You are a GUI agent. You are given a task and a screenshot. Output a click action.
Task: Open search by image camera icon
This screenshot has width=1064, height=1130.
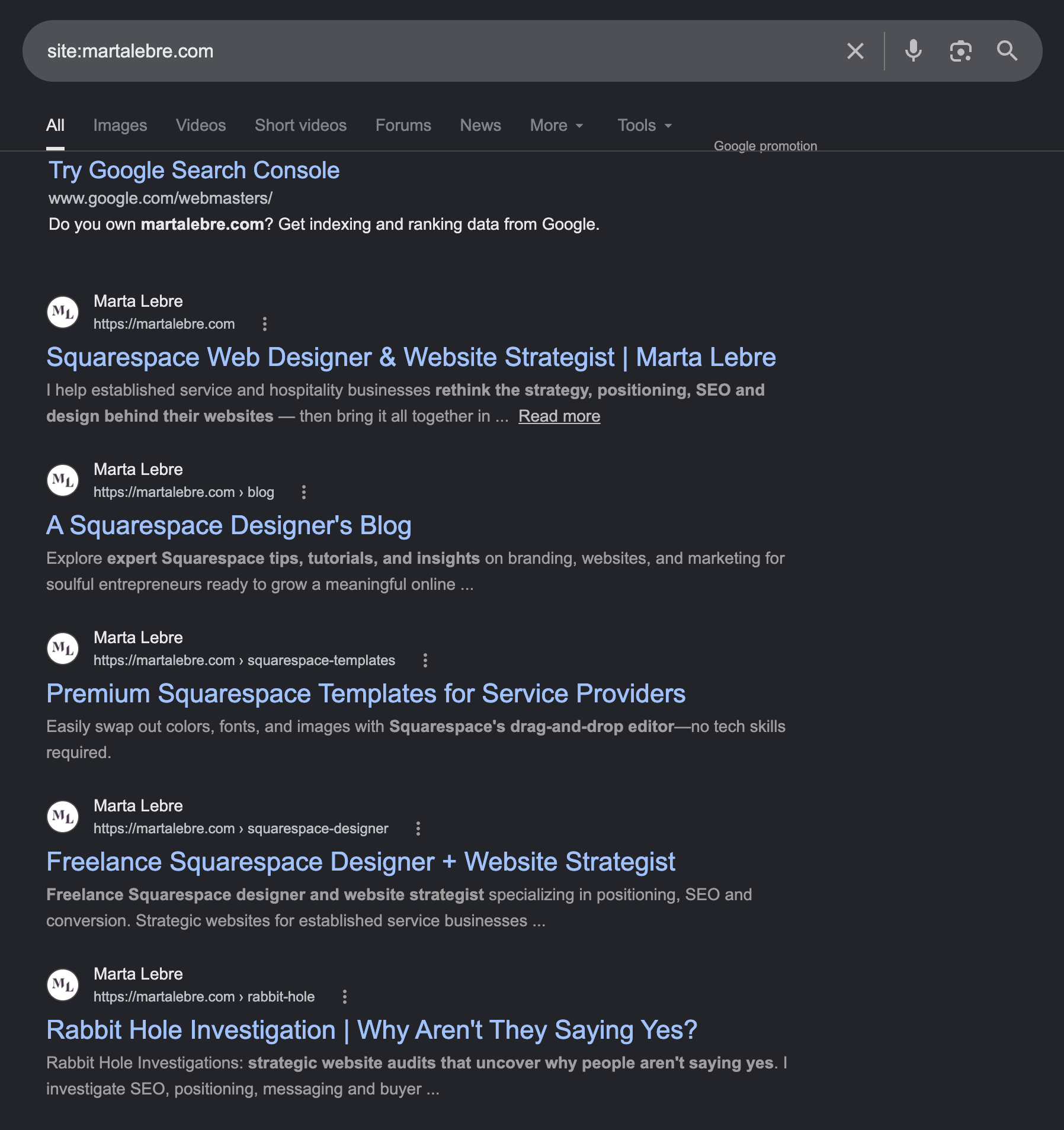[960, 51]
